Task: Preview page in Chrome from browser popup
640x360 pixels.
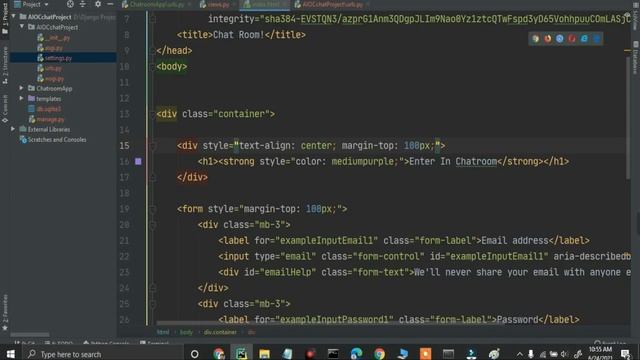Action: (x=536, y=38)
